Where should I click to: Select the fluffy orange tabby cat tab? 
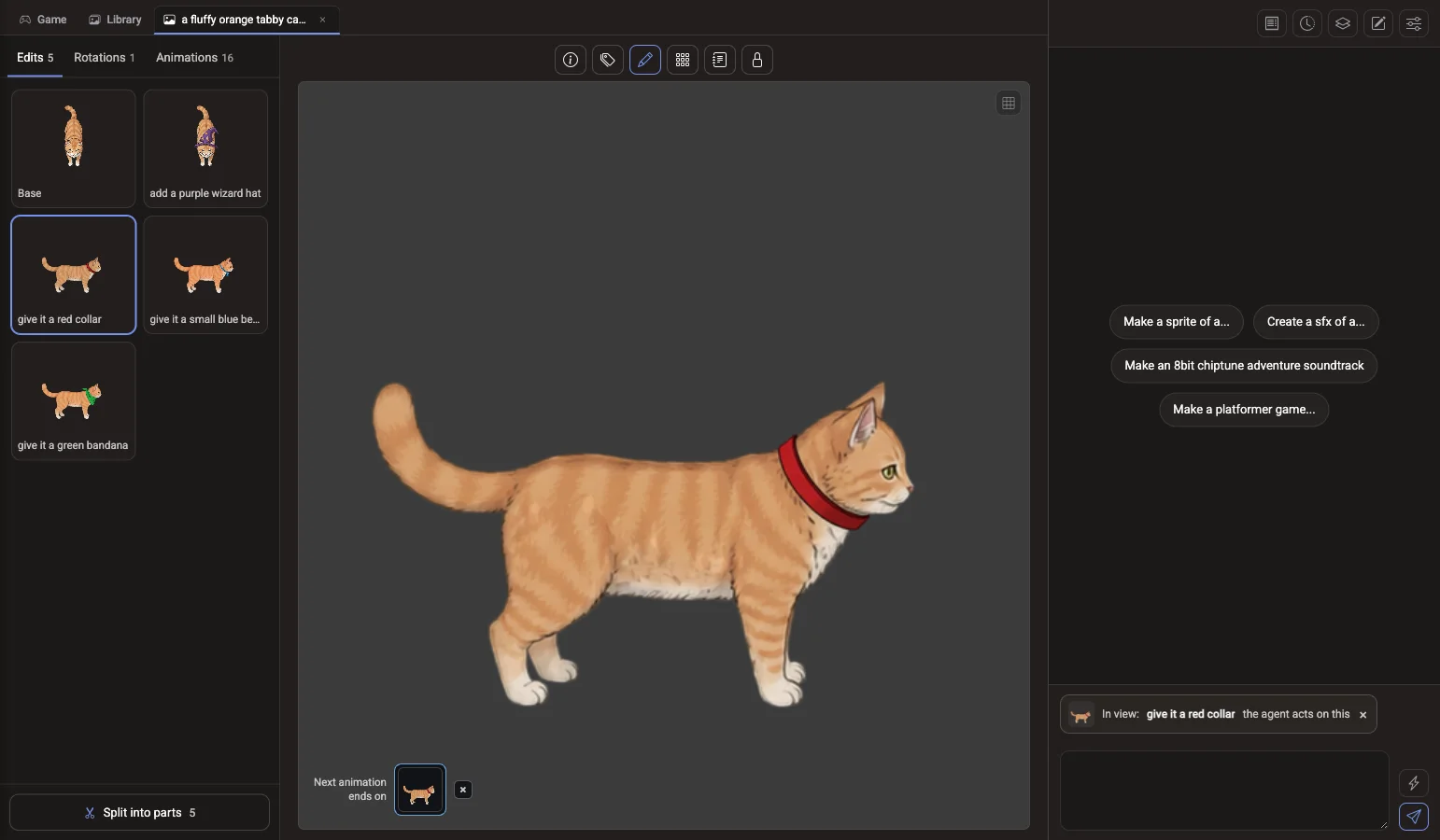click(247, 20)
